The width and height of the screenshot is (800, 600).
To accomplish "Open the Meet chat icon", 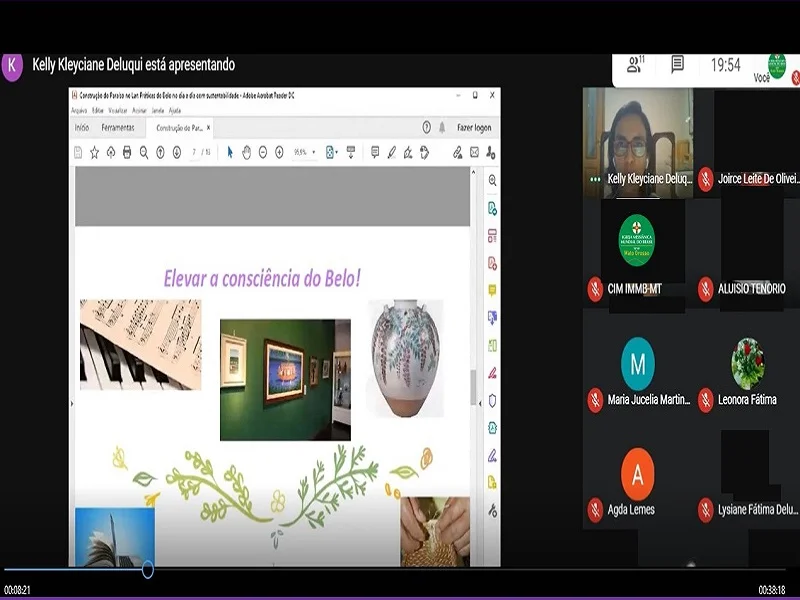I will 677,65.
